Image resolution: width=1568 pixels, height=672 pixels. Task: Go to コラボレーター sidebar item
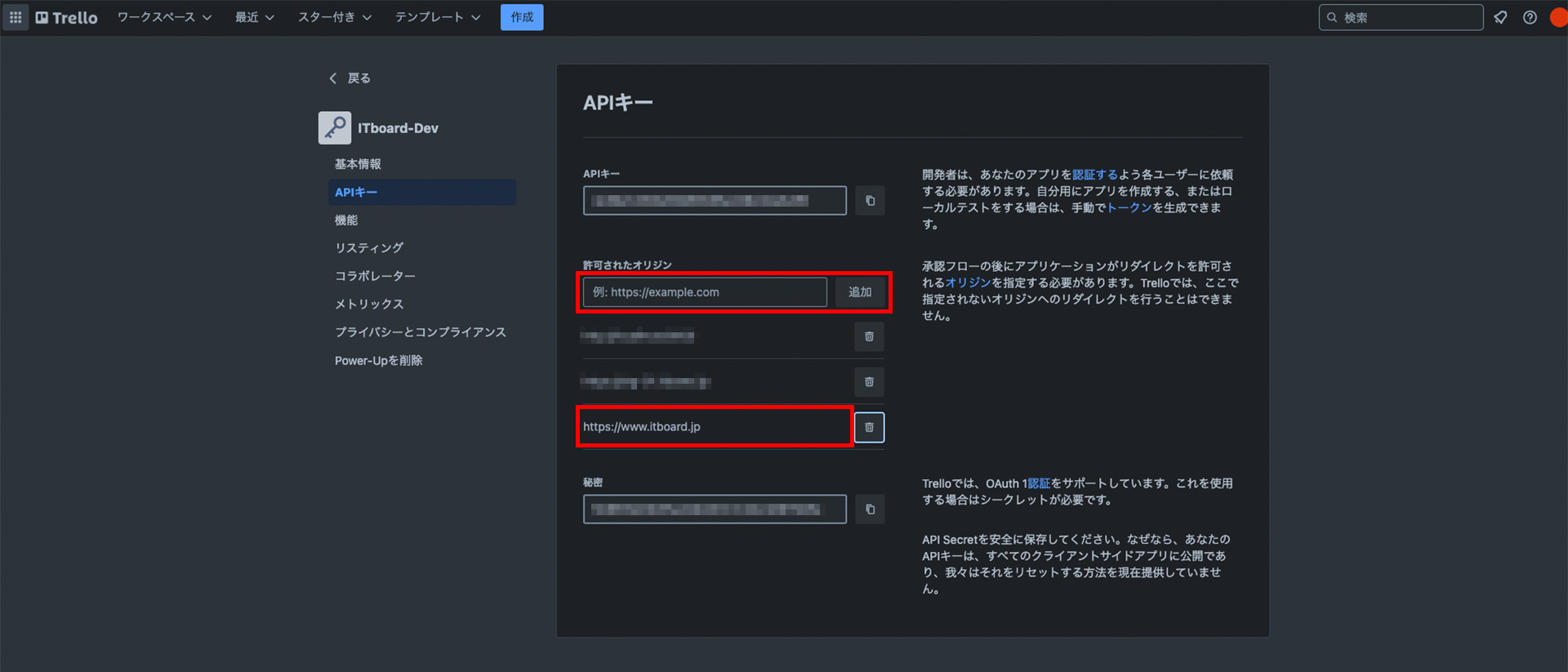[375, 276]
